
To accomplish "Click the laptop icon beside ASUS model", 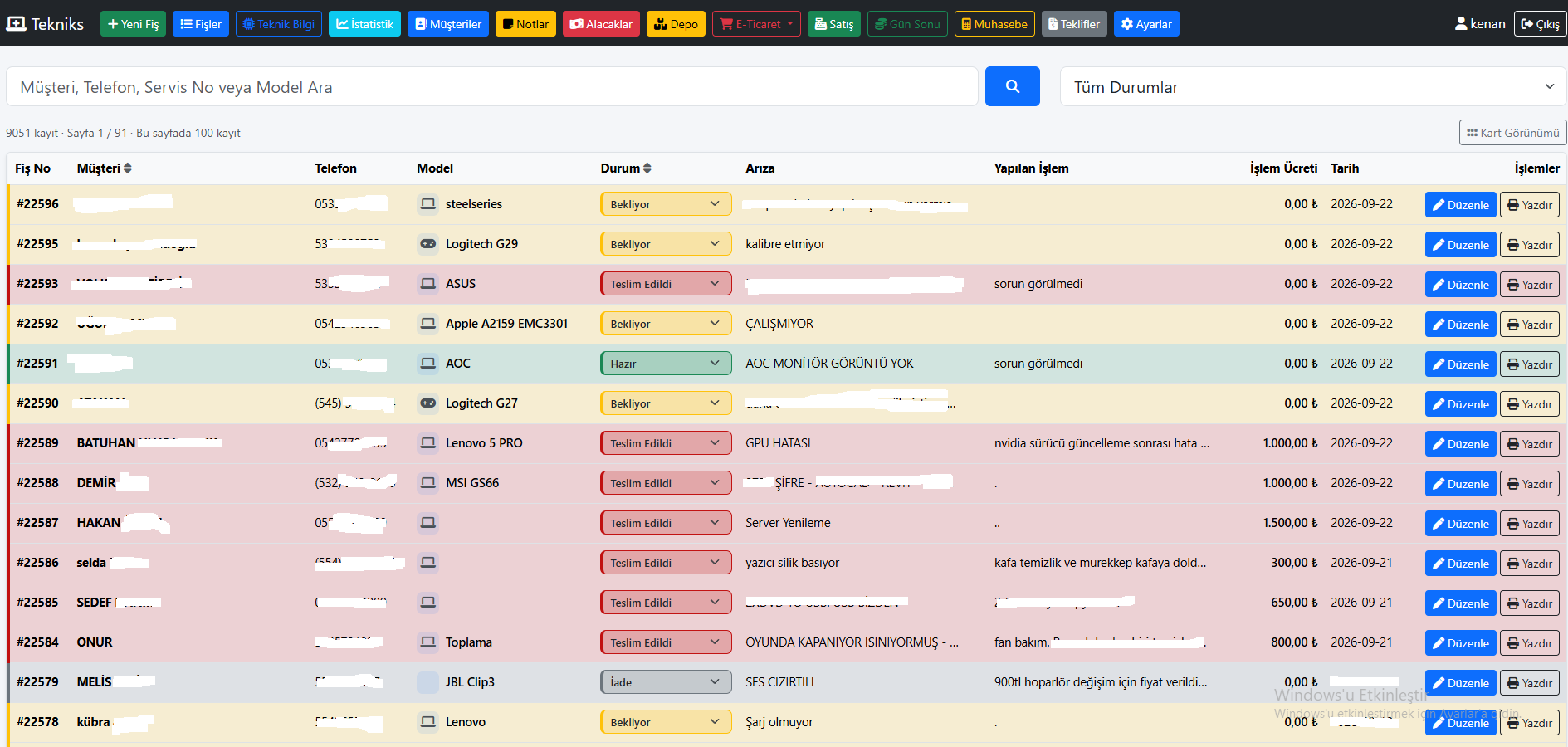I will (x=427, y=284).
